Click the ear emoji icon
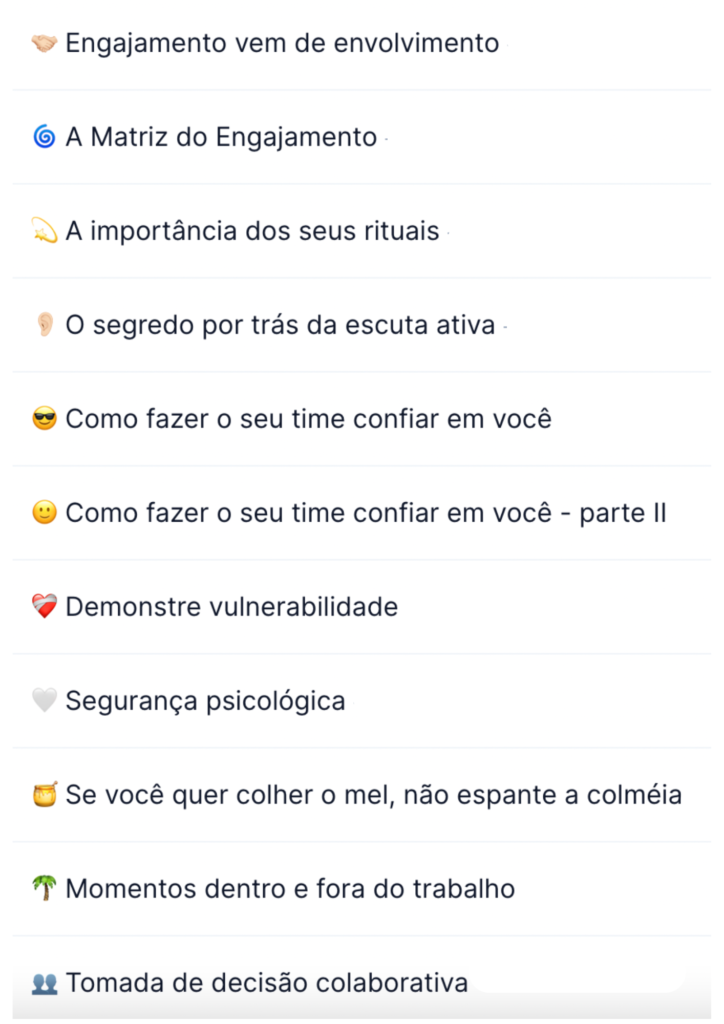This screenshot has height=1024, width=724. pos(44,325)
